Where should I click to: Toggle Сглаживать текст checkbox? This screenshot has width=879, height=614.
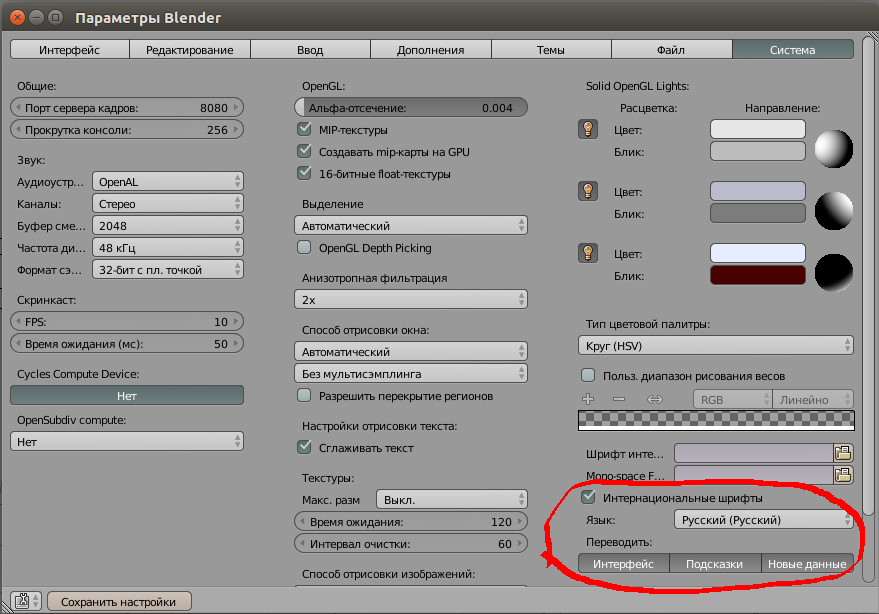(304, 447)
